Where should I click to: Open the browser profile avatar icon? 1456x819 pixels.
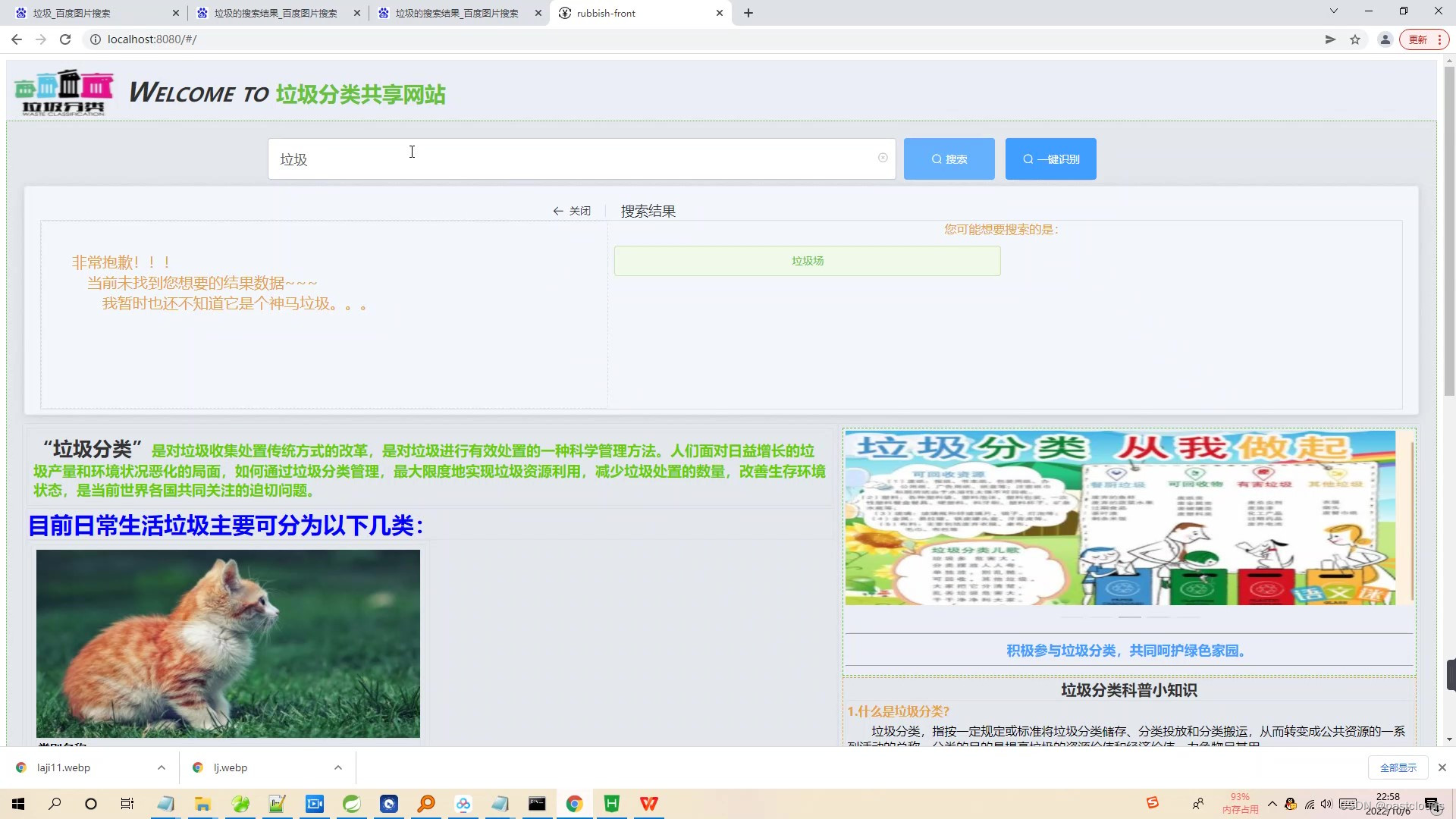1385,39
